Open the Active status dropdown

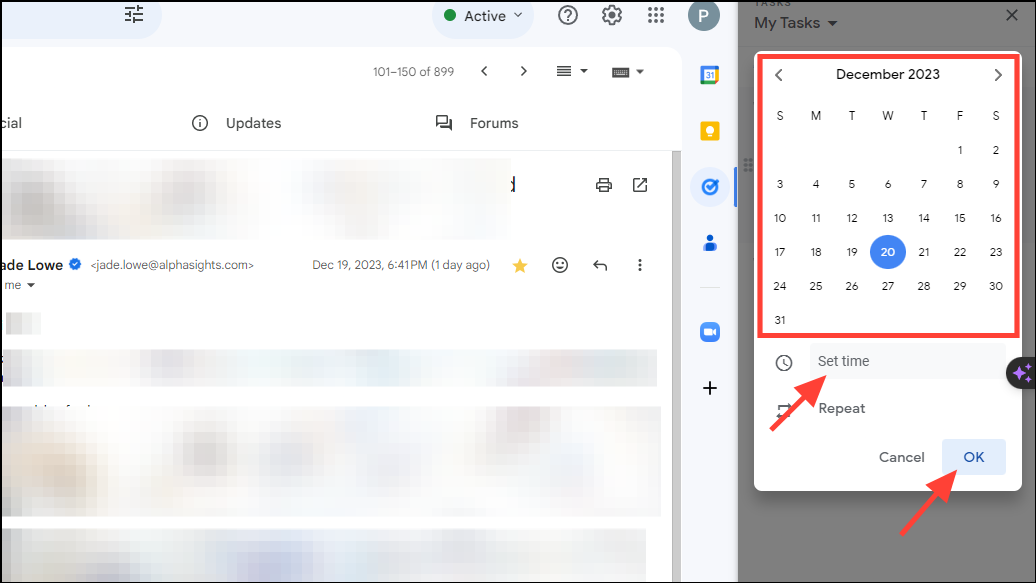point(483,15)
